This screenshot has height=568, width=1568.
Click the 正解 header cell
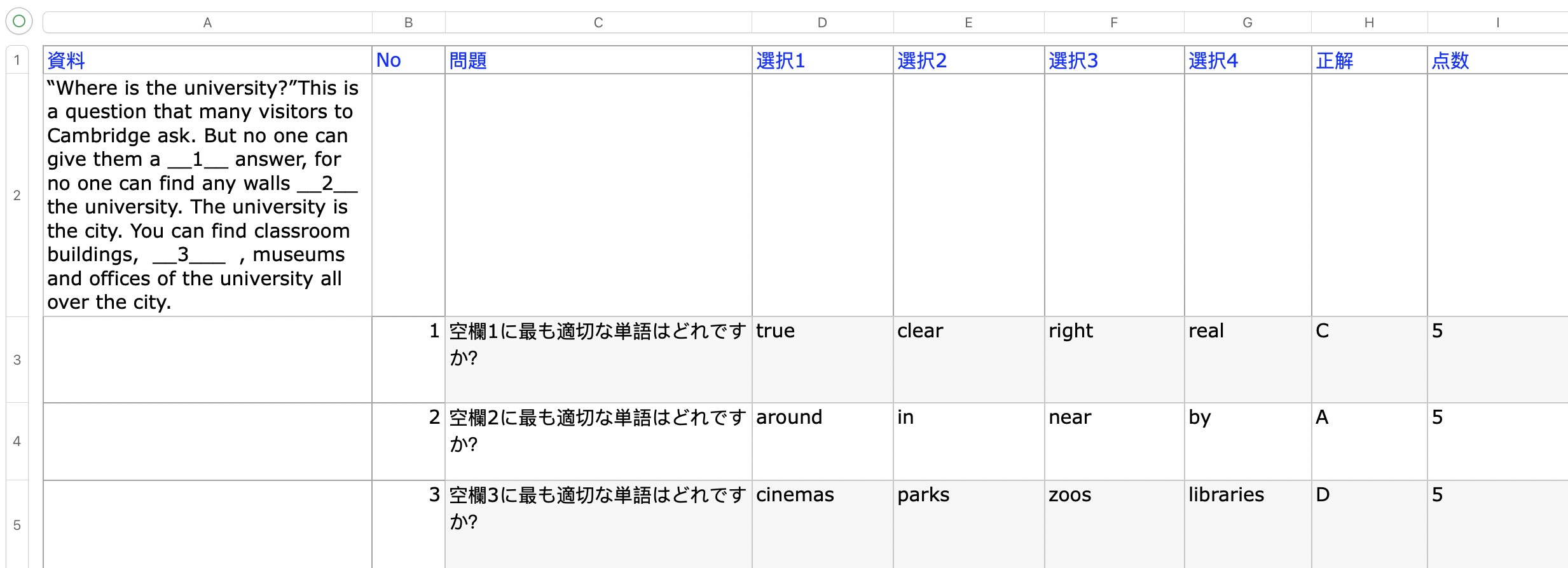click(x=1369, y=60)
